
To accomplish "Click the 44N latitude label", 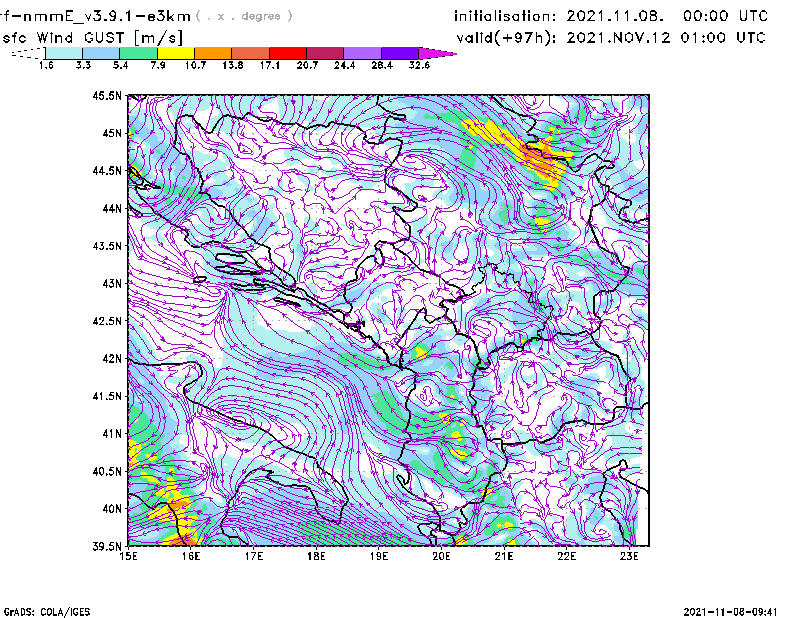I will pos(112,208).
